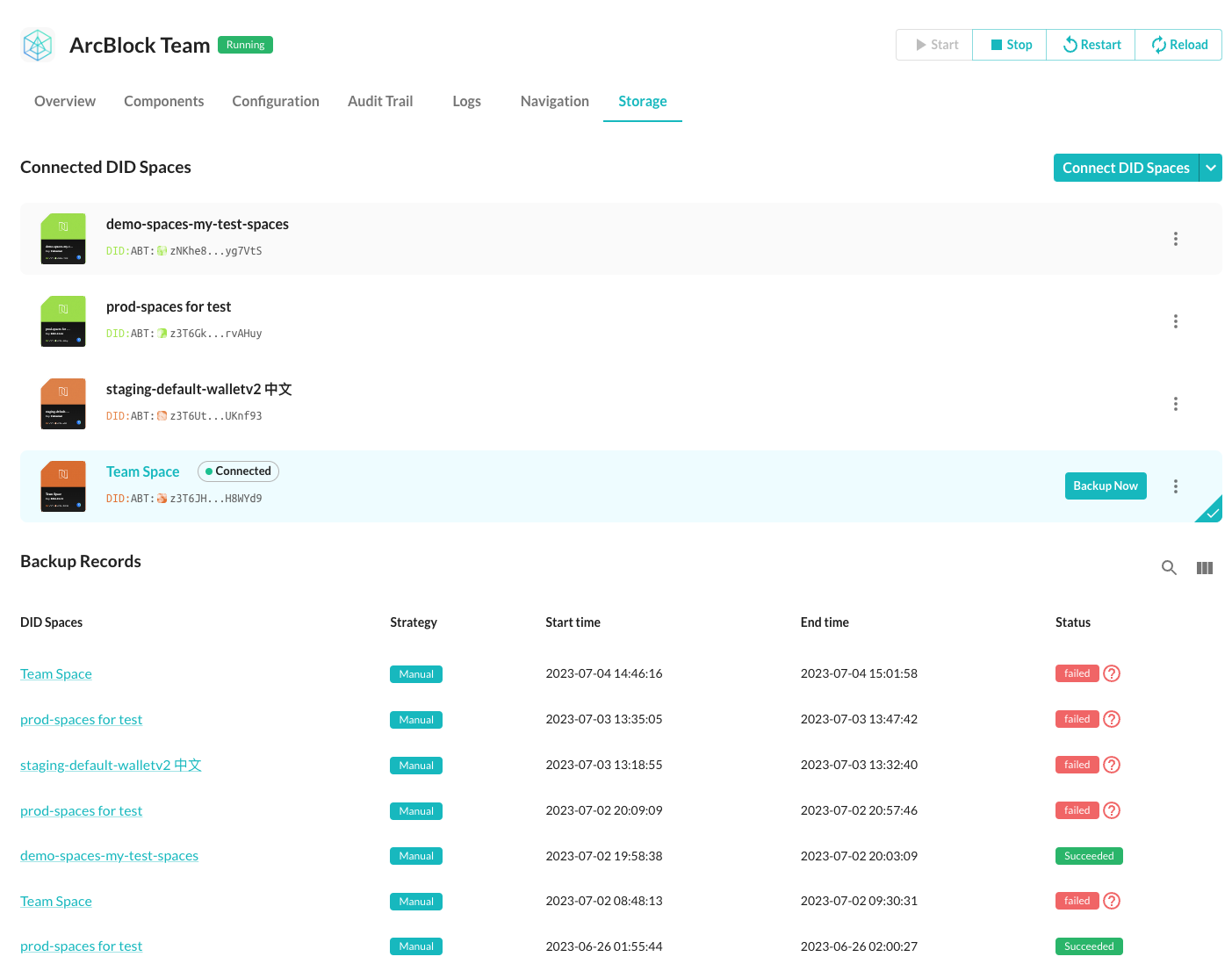Open the demo-spaces-my-test-spaces backup record link
This screenshot has height=971, width=1232.
109,856
